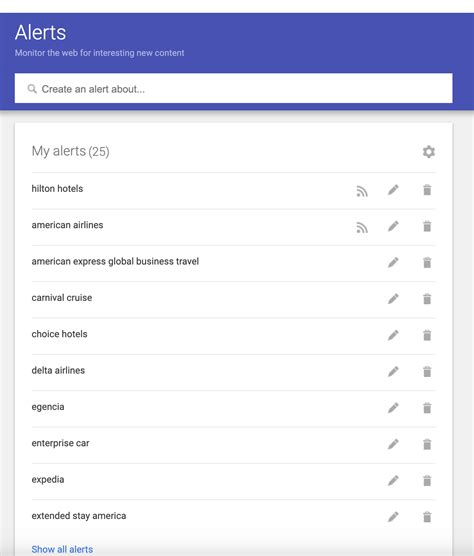Edit the expedia alert
474x556 pixels.
click(x=393, y=481)
